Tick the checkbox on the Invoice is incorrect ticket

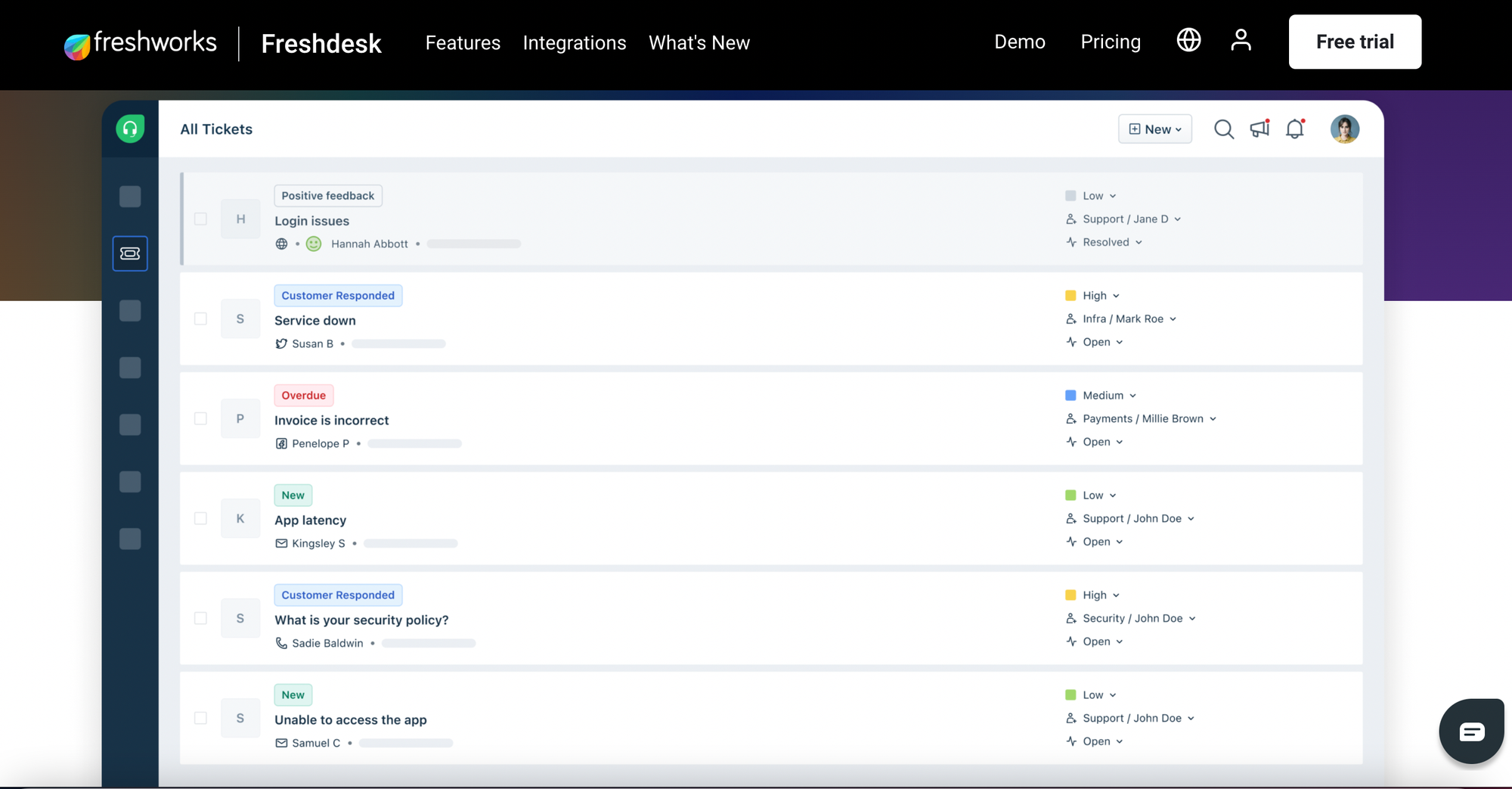coord(200,418)
